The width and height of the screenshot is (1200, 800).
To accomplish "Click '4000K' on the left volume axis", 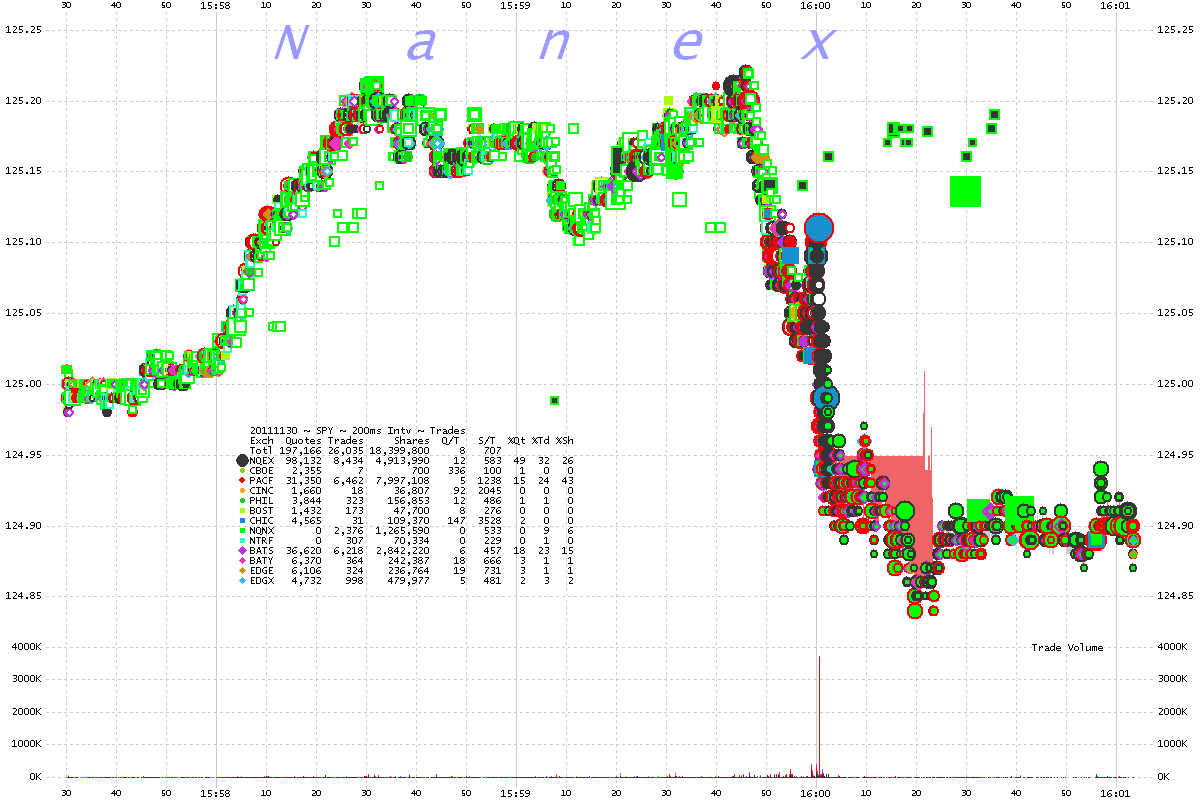I will (25, 648).
